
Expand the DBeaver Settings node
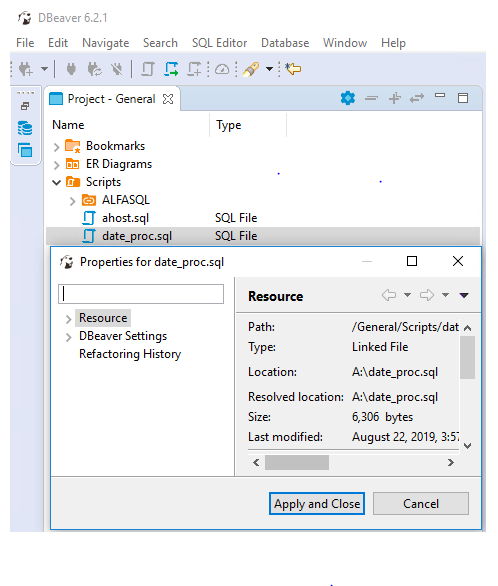(68, 337)
